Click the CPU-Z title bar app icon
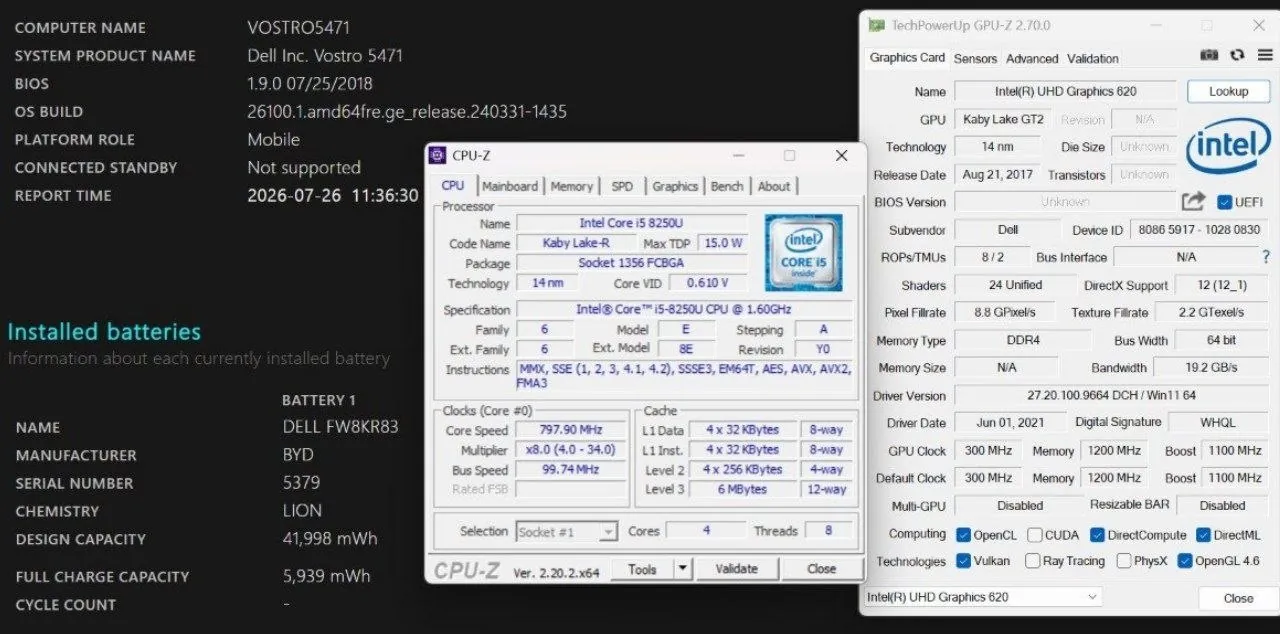The image size is (1280, 634). click(x=437, y=155)
